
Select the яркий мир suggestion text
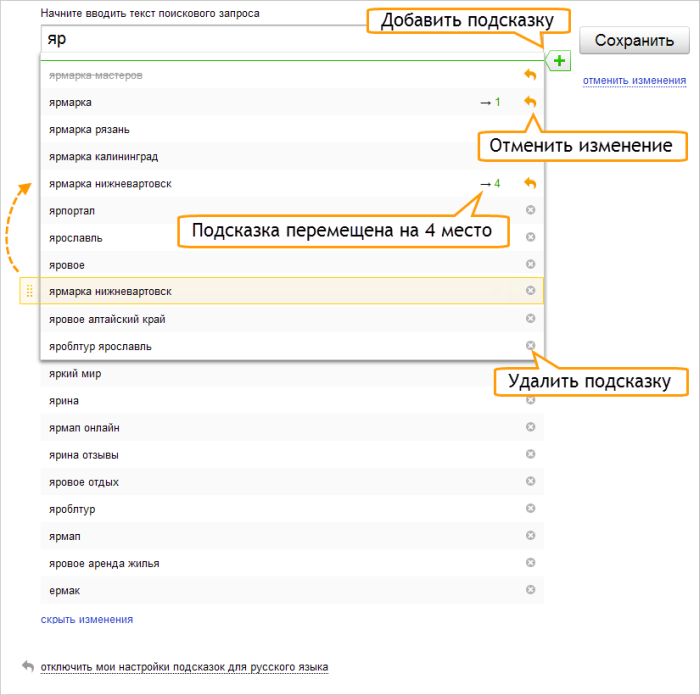[75, 374]
